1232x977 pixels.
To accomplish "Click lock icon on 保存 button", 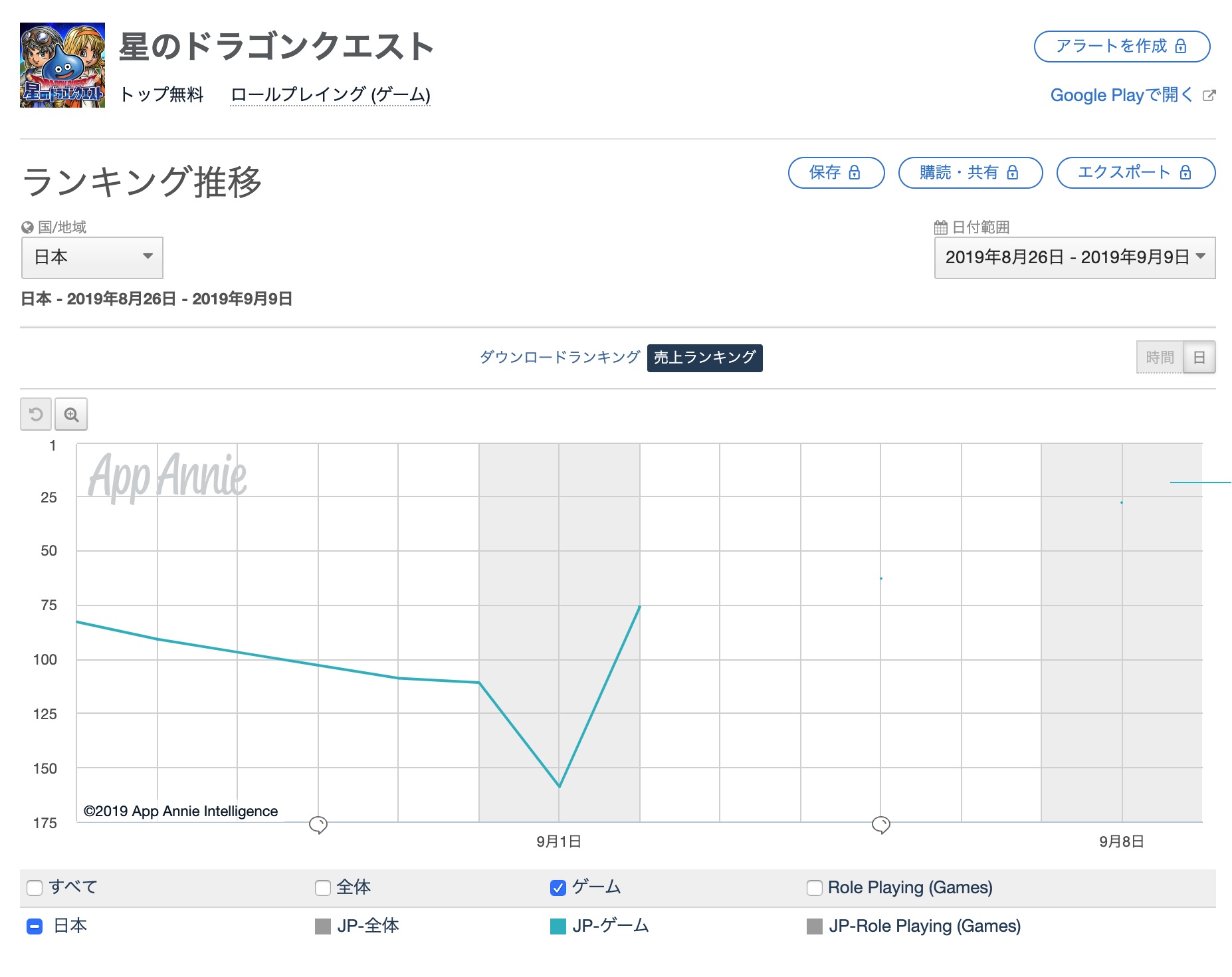I will point(855,173).
